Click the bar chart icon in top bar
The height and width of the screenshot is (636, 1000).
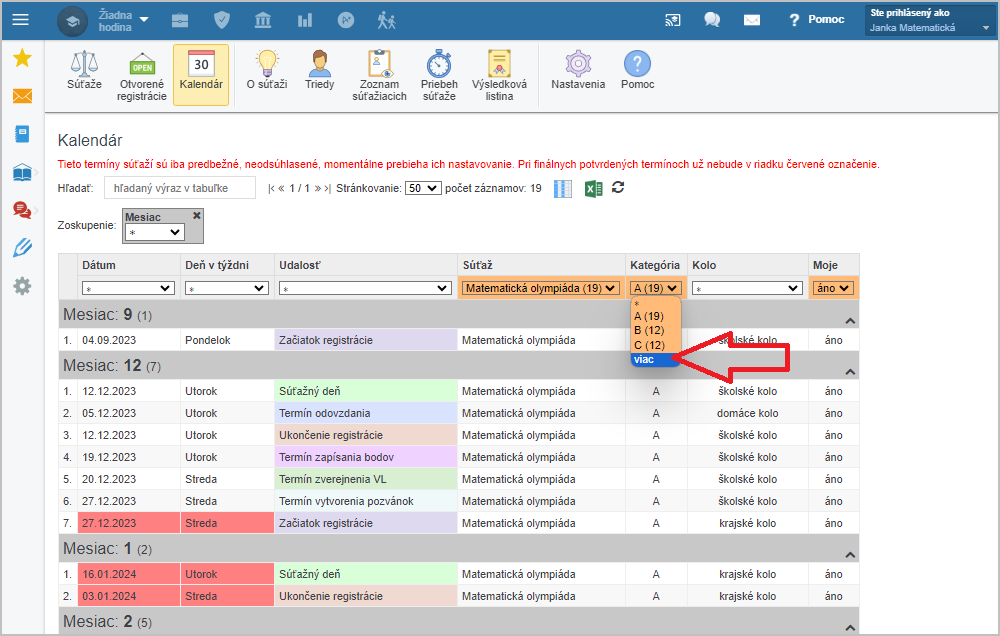(305, 20)
